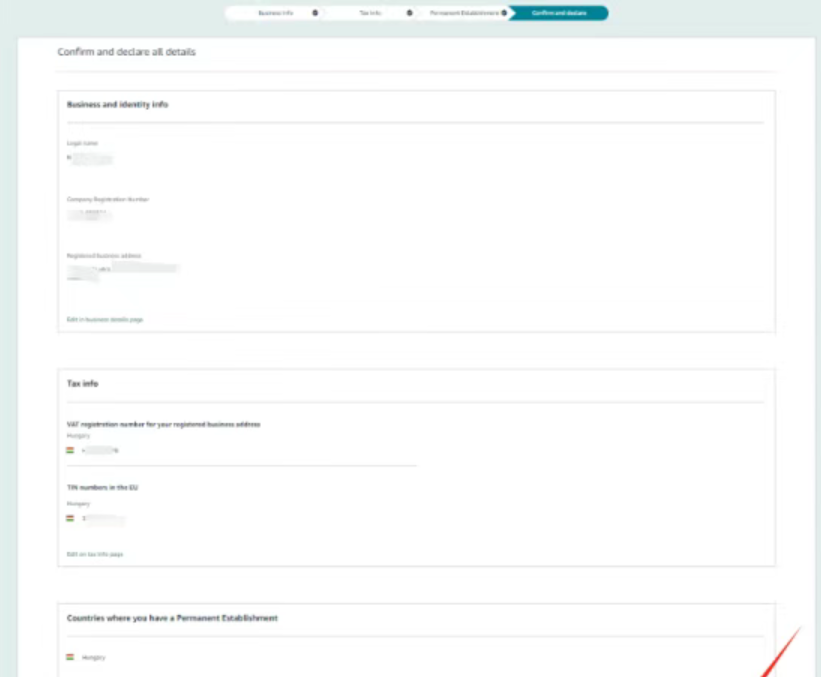Click the Tax info step status icon

409,13
